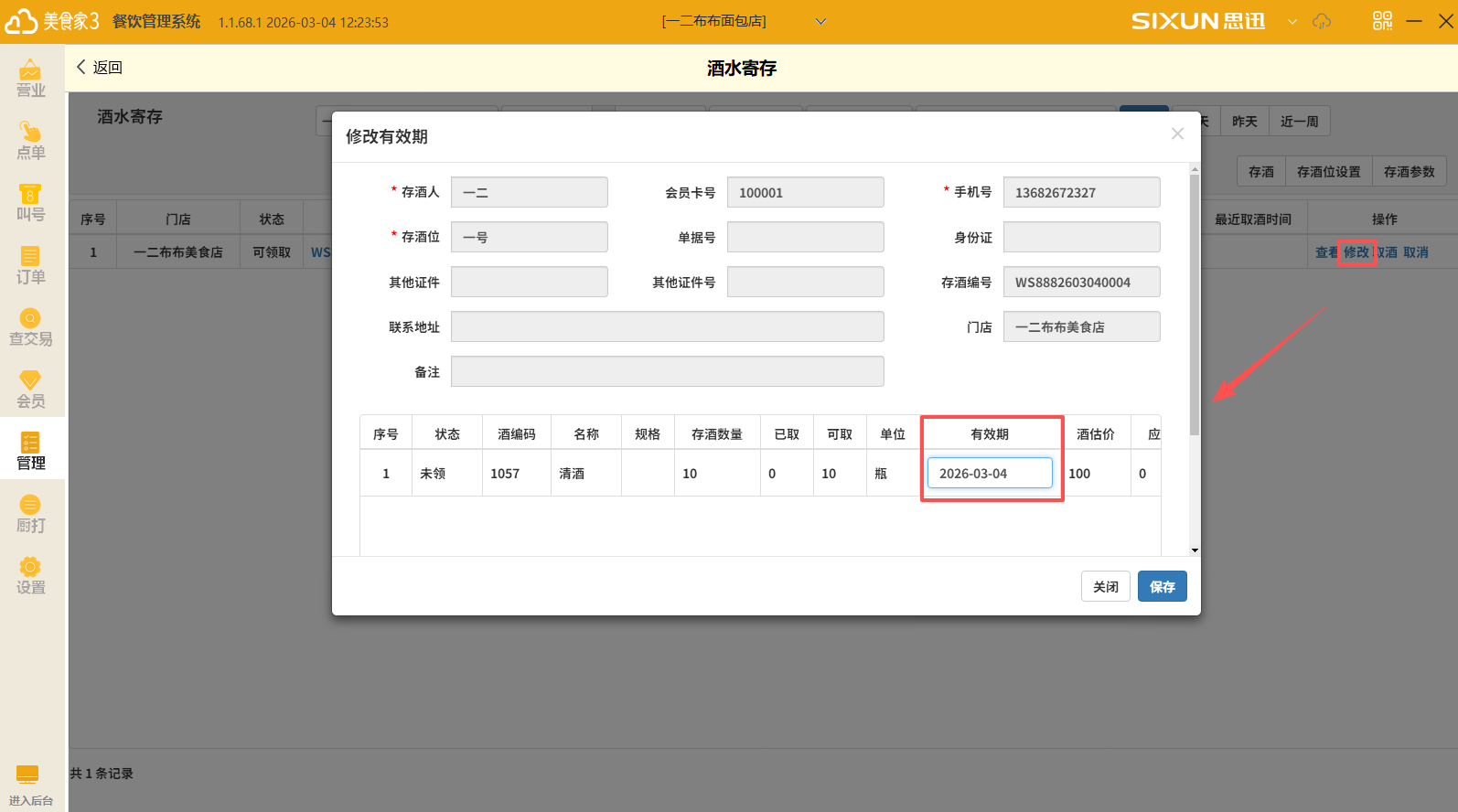
Task: Click the dialog's scrollbar down arrow
Action: 1195,550
